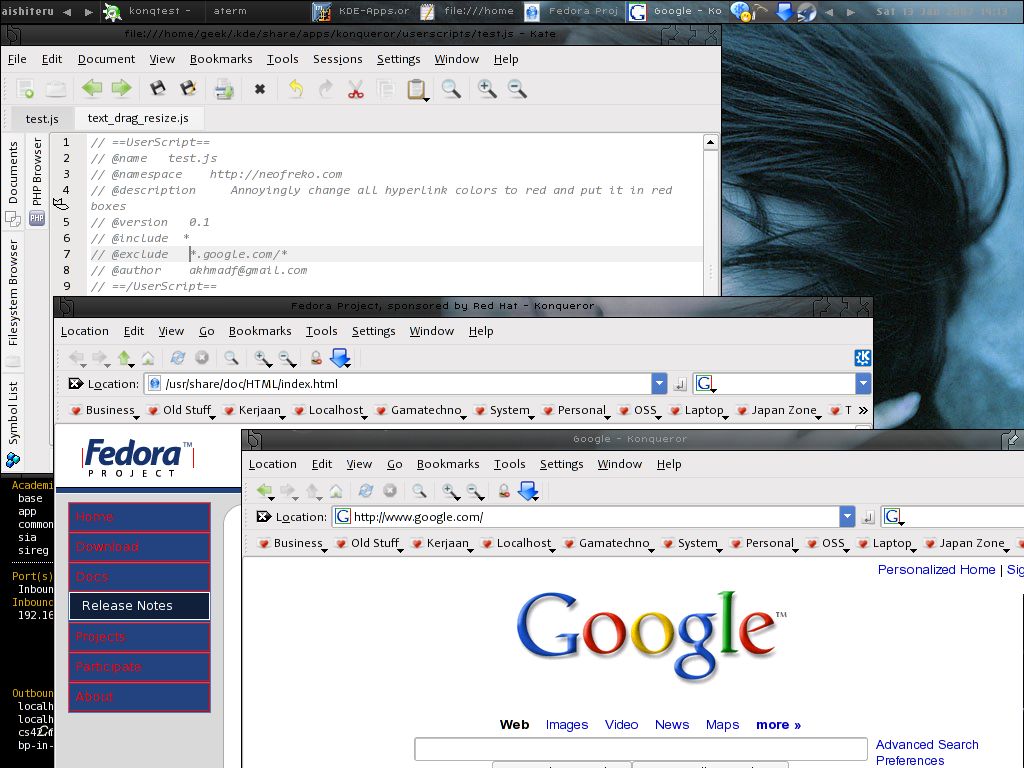This screenshot has height=768, width=1024.
Task: Click Save floppy icon in Kate
Action: (157, 88)
